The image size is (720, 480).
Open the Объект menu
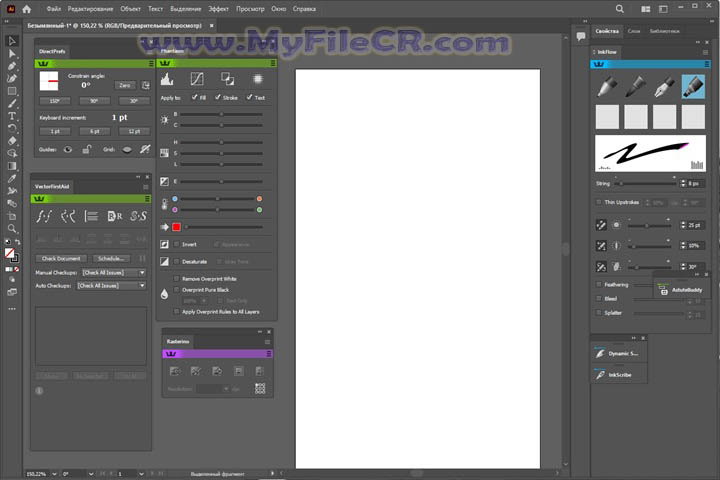point(130,9)
